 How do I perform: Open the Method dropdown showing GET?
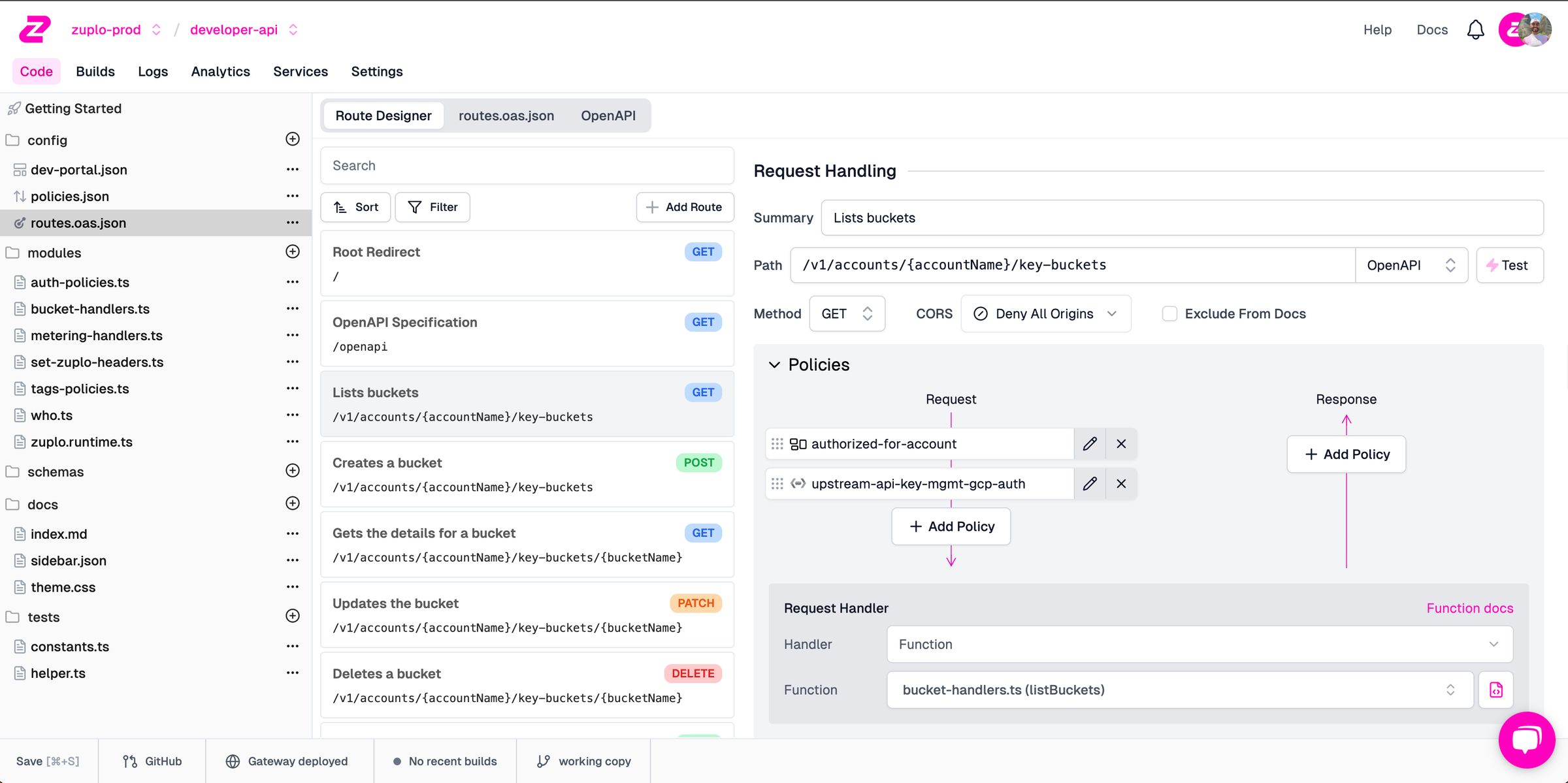point(847,313)
